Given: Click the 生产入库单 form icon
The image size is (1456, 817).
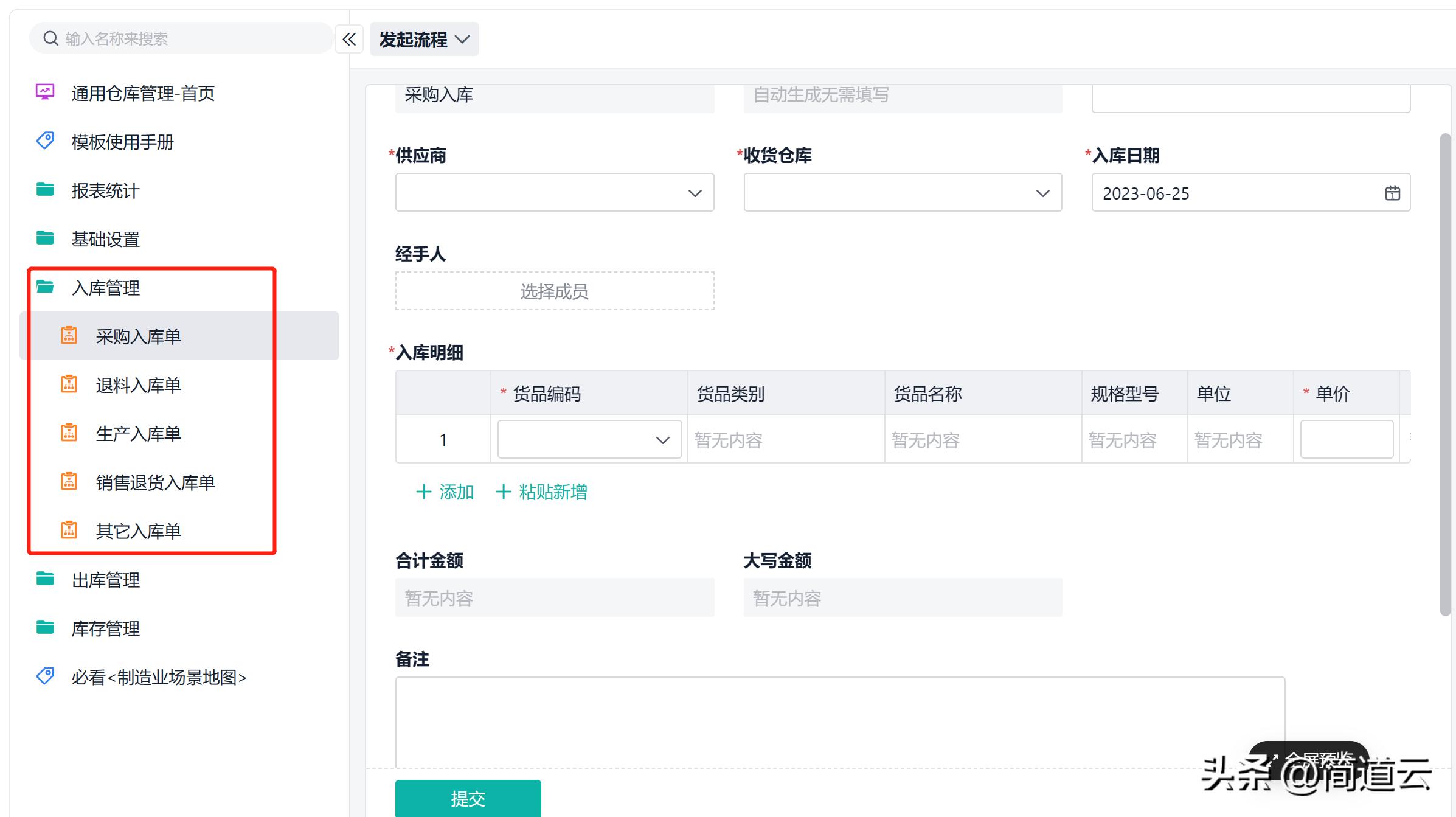Looking at the screenshot, I should 69,433.
